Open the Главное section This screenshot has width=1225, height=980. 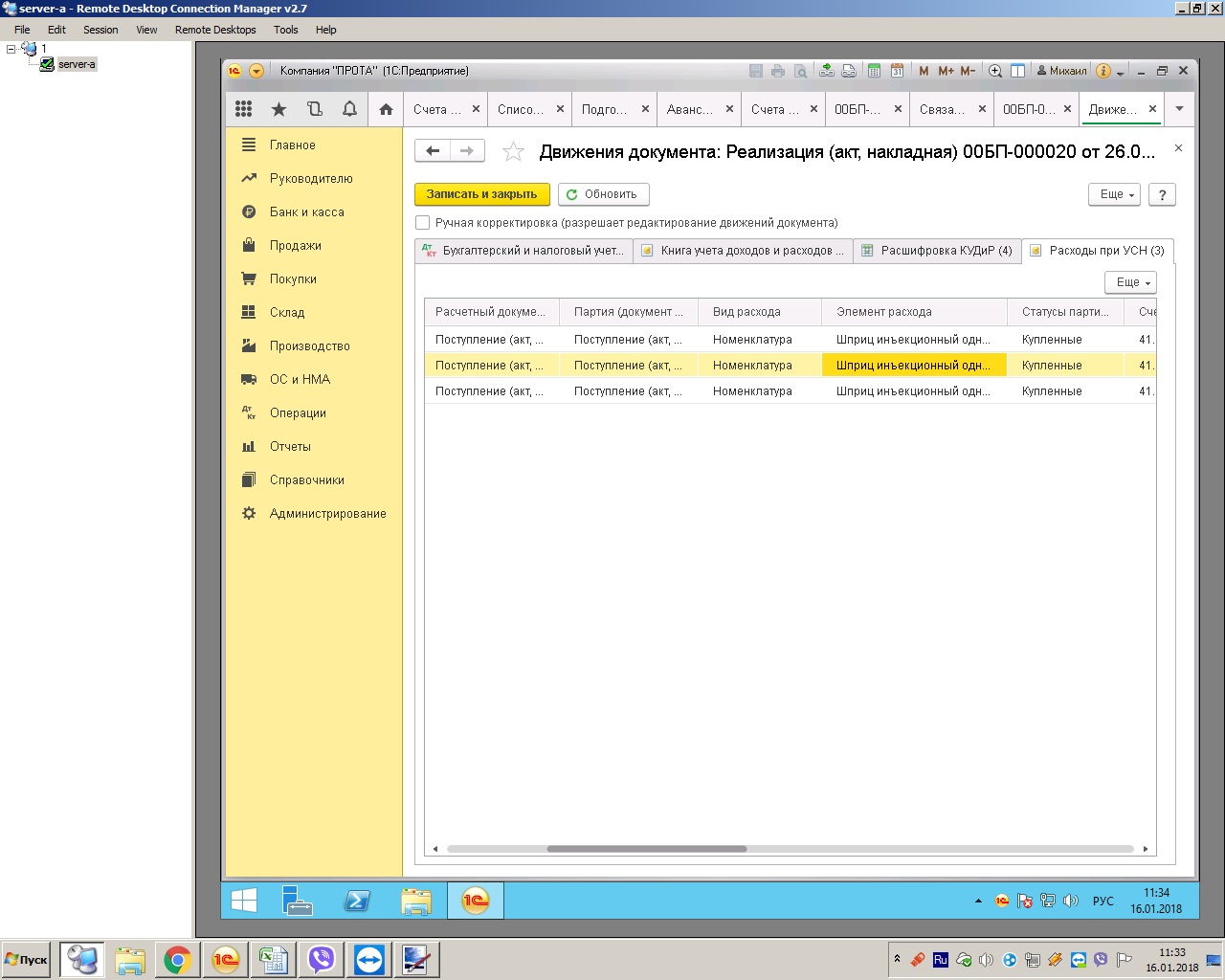(x=293, y=145)
